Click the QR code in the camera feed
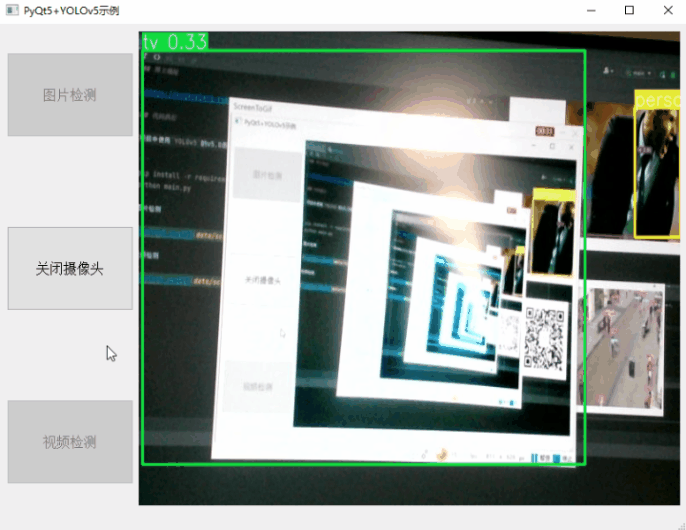Screen dimensions: 686x530 (544, 338)
